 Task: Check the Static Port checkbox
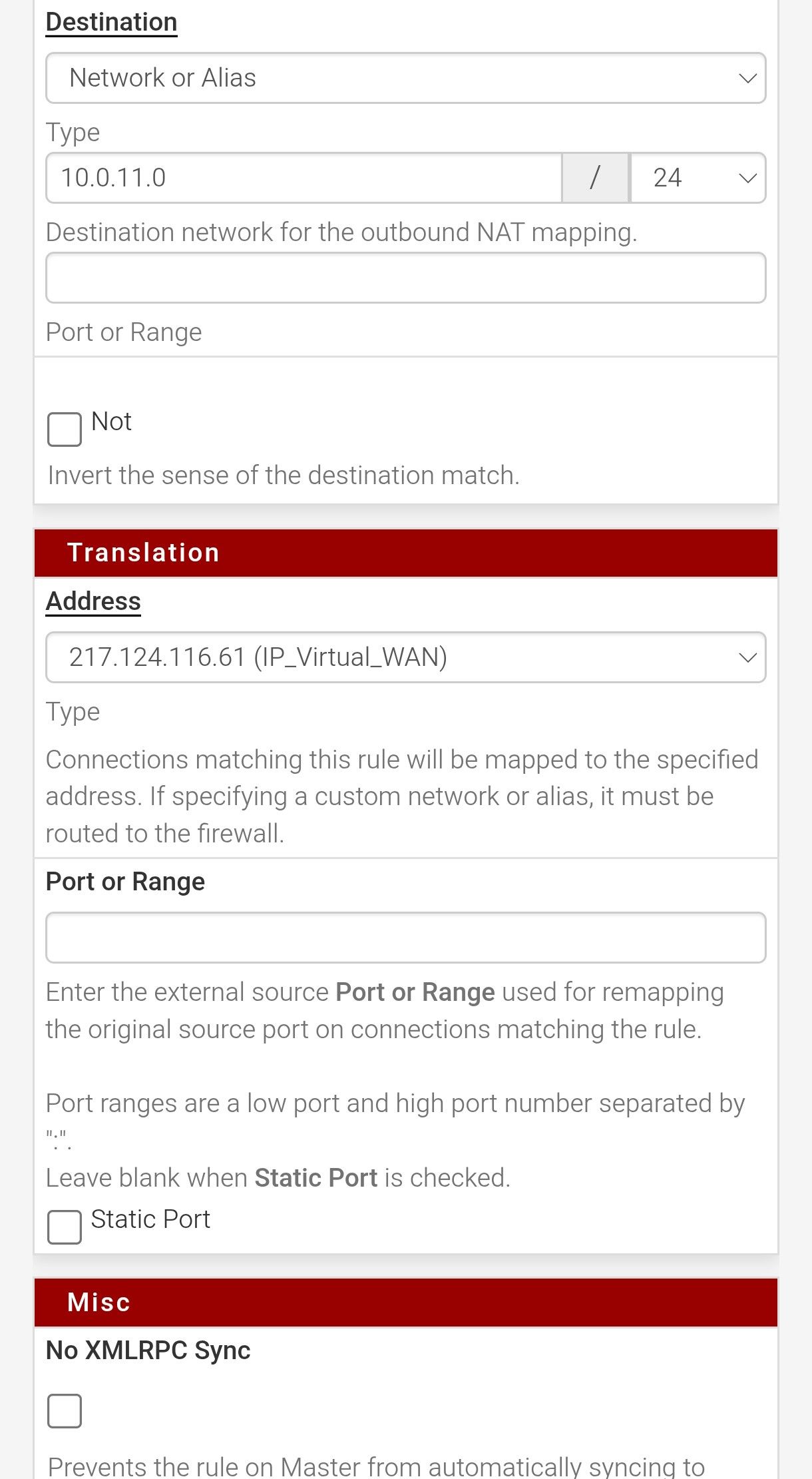point(65,1227)
